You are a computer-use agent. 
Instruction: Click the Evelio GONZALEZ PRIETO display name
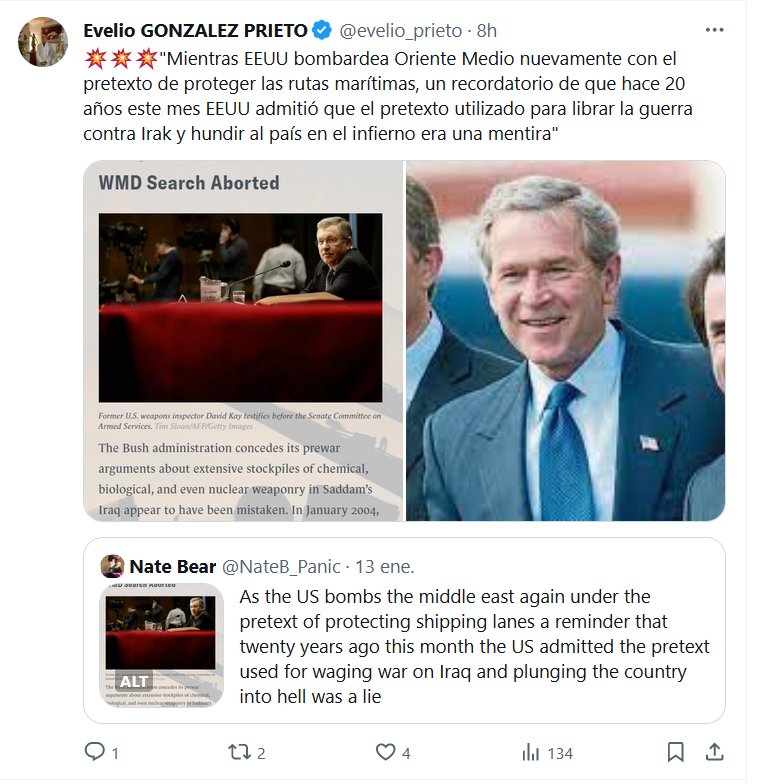[x=195, y=30]
